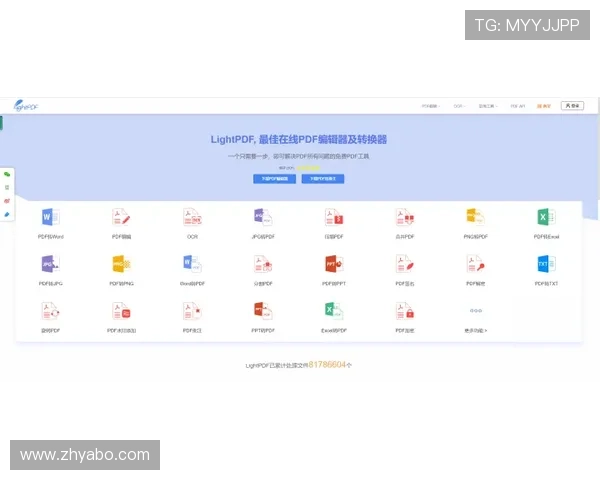Viewport: 600px width, 480px height.
Task: Open the PNG to PDF converter icon
Action: pyautogui.click(x=475, y=217)
